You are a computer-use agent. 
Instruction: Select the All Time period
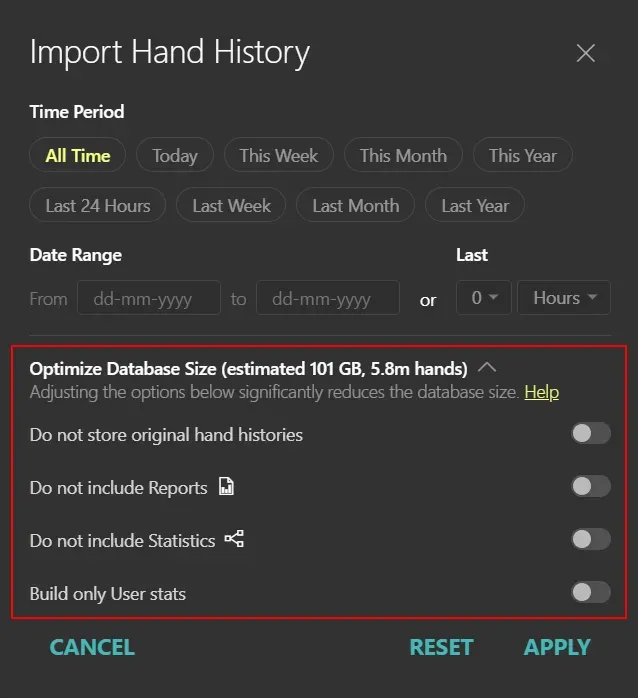[x=78, y=155]
